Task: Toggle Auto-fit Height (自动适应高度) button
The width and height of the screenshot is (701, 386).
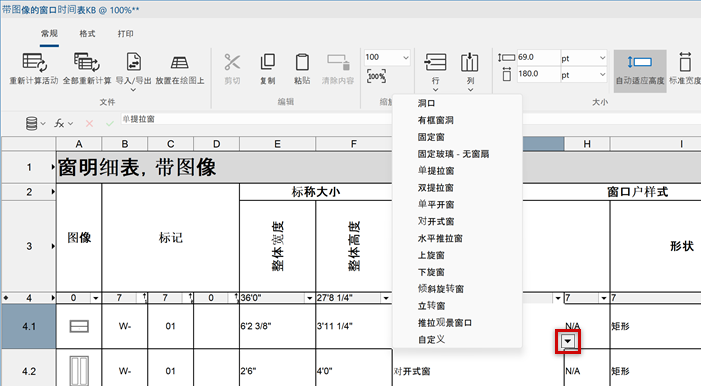Action: (x=640, y=71)
